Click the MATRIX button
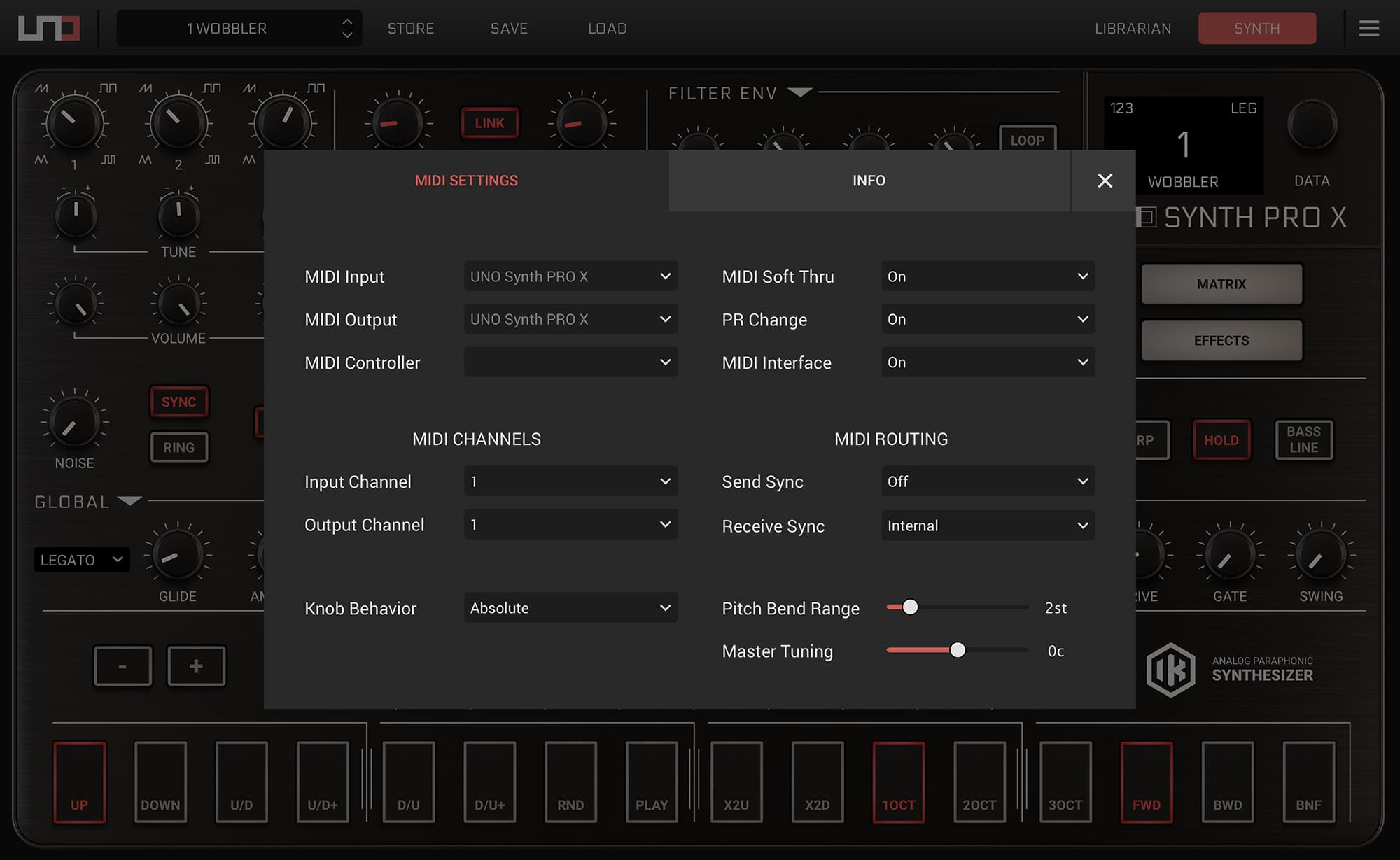The width and height of the screenshot is (1400, 860). tap(1221, 284)
